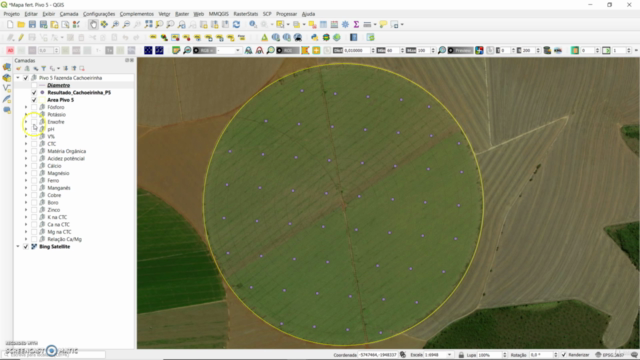Open the processing toolbox gear icon
The height and width of the screenshot is (360, 640).
[x=345, y=25]
